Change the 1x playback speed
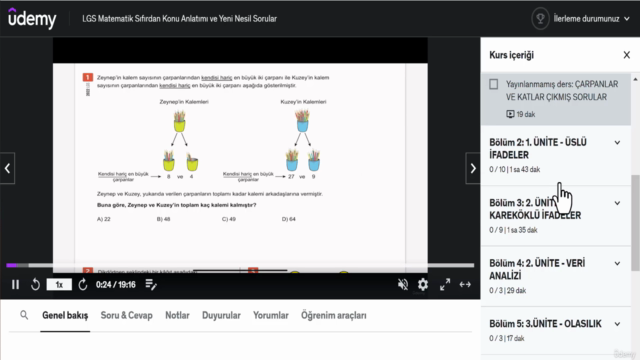Image resolution: width=640 pixels, height=360 pixels. (59, 284)
